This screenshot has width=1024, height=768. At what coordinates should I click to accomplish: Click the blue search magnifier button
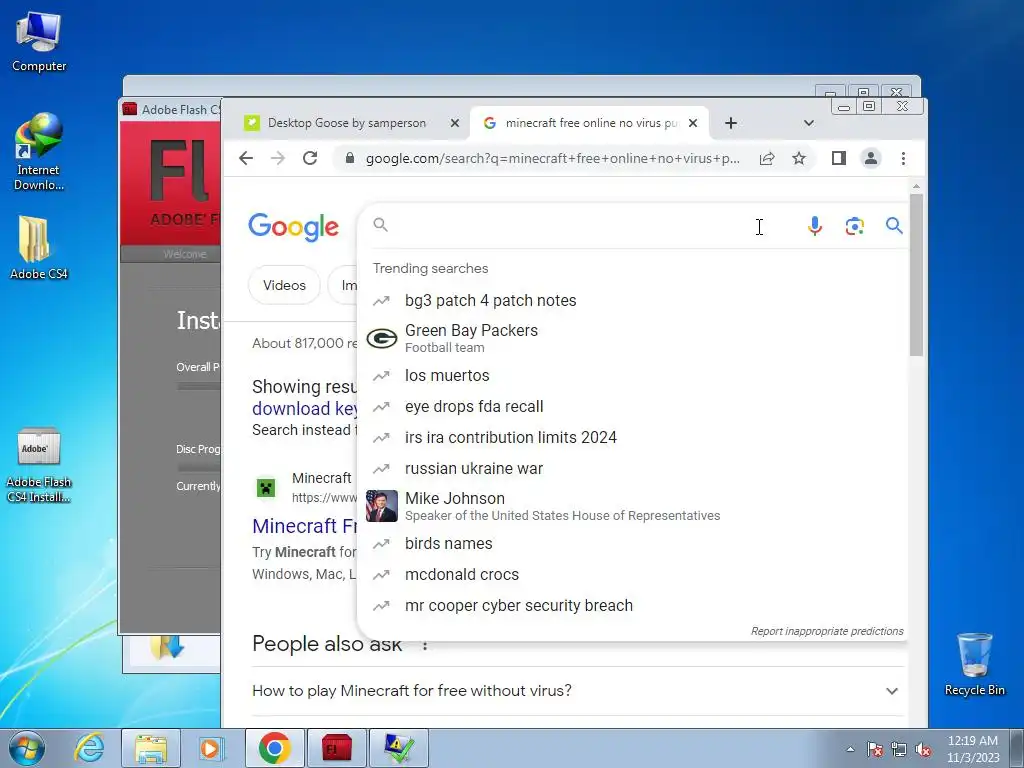coord(894,226)
